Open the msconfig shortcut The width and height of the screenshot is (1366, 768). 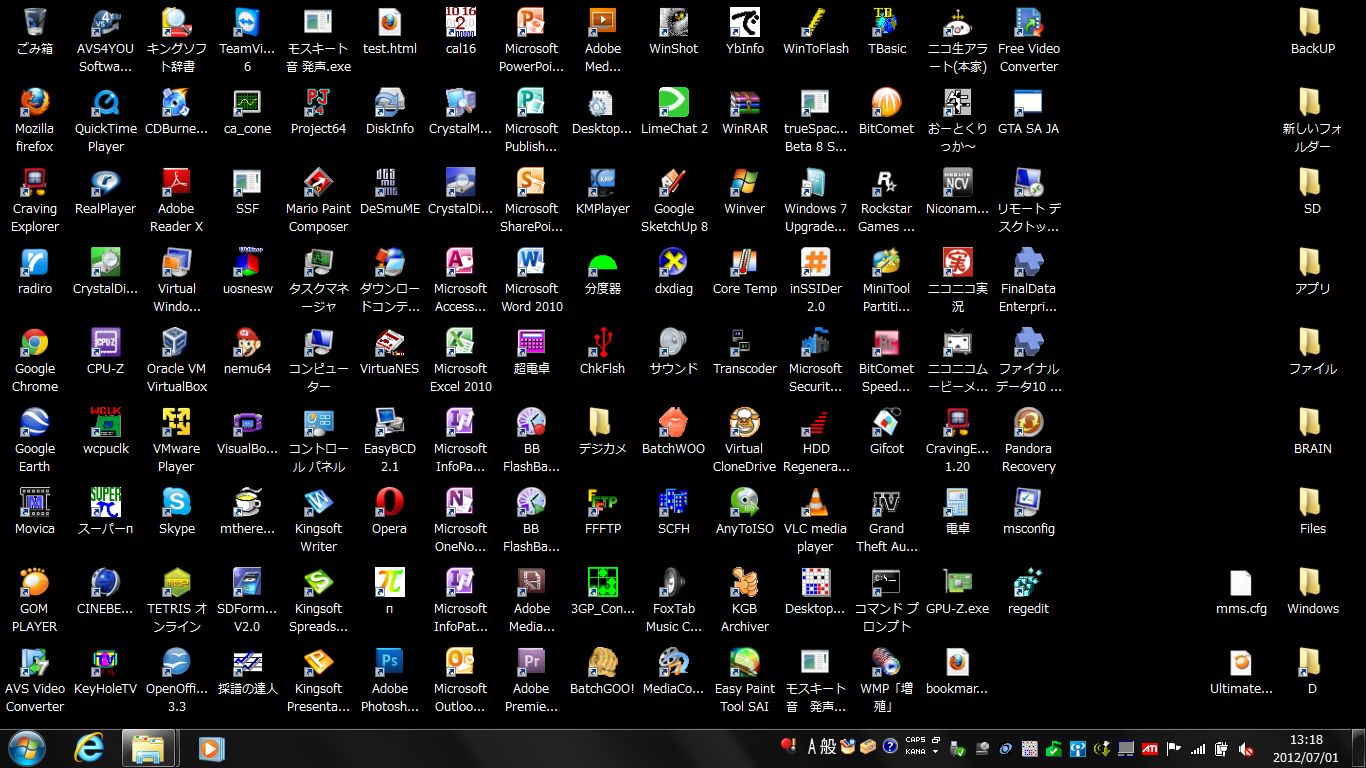tap(1028, 511)
